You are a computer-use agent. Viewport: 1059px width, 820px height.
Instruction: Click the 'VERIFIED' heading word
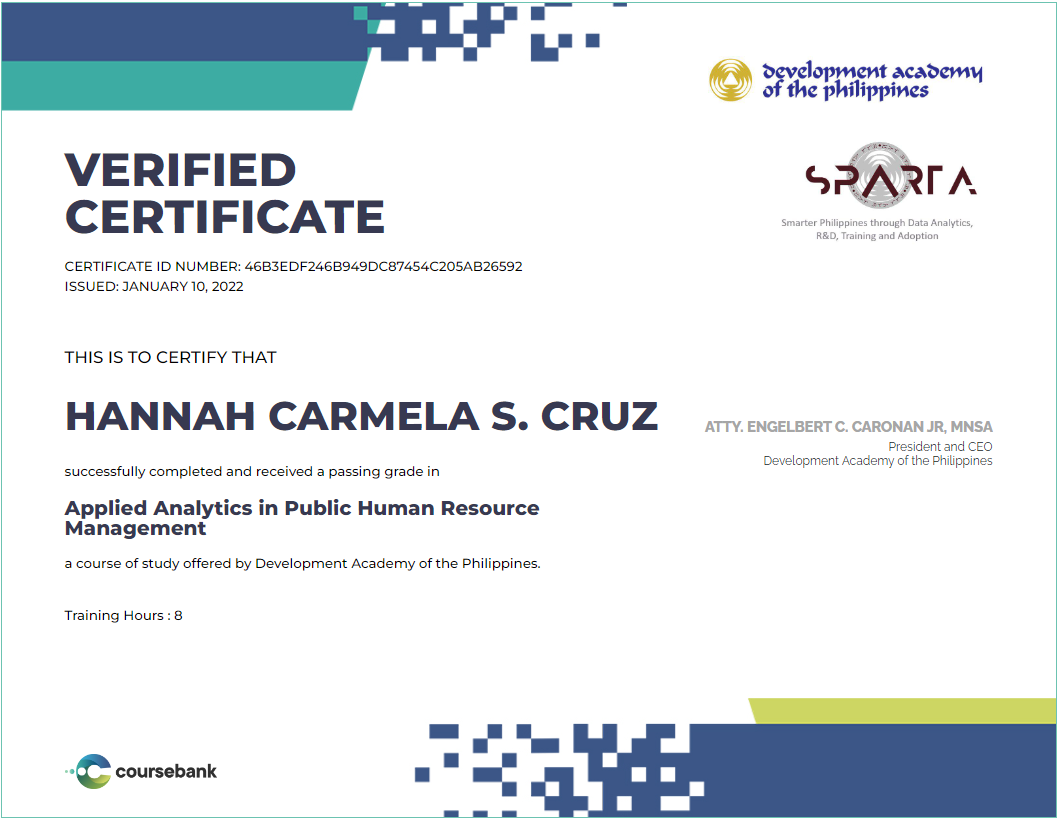point(180,170)
